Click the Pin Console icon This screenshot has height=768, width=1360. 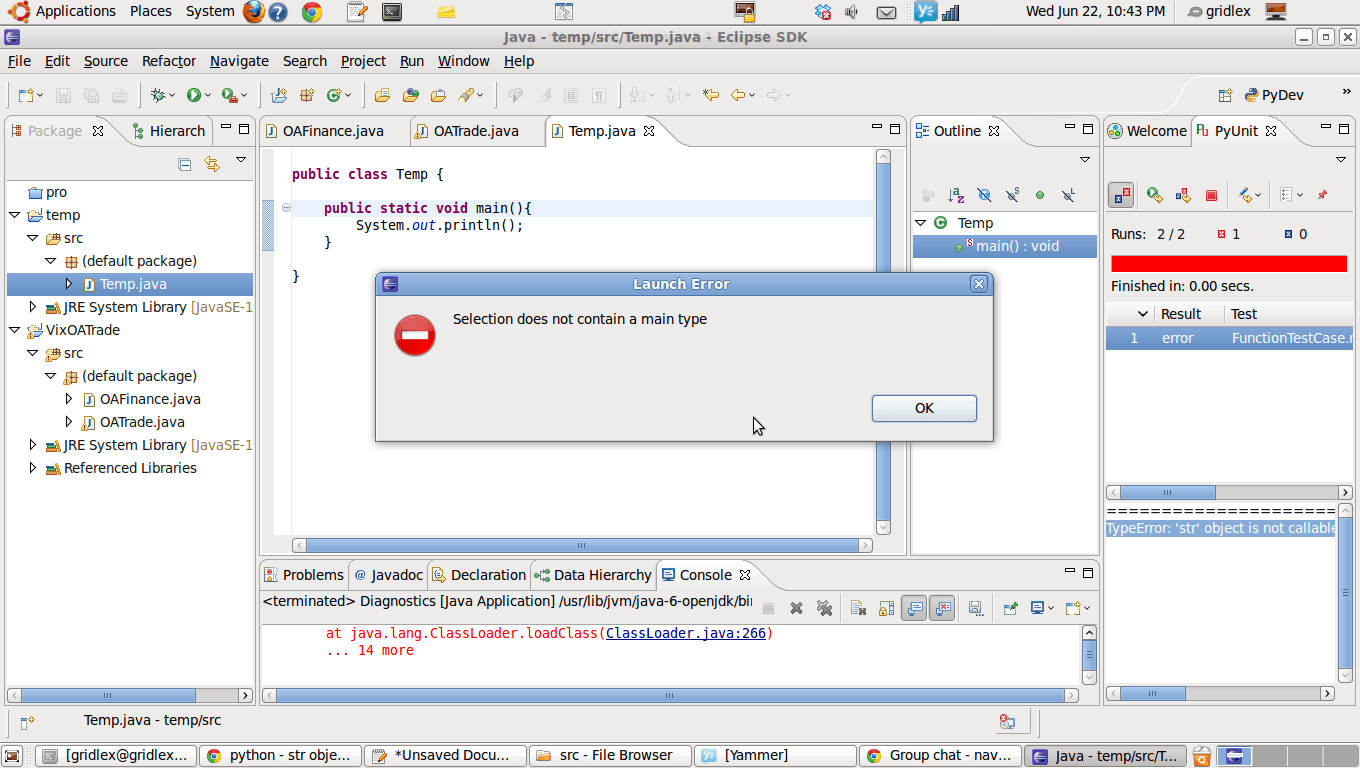click(1010, 607)
